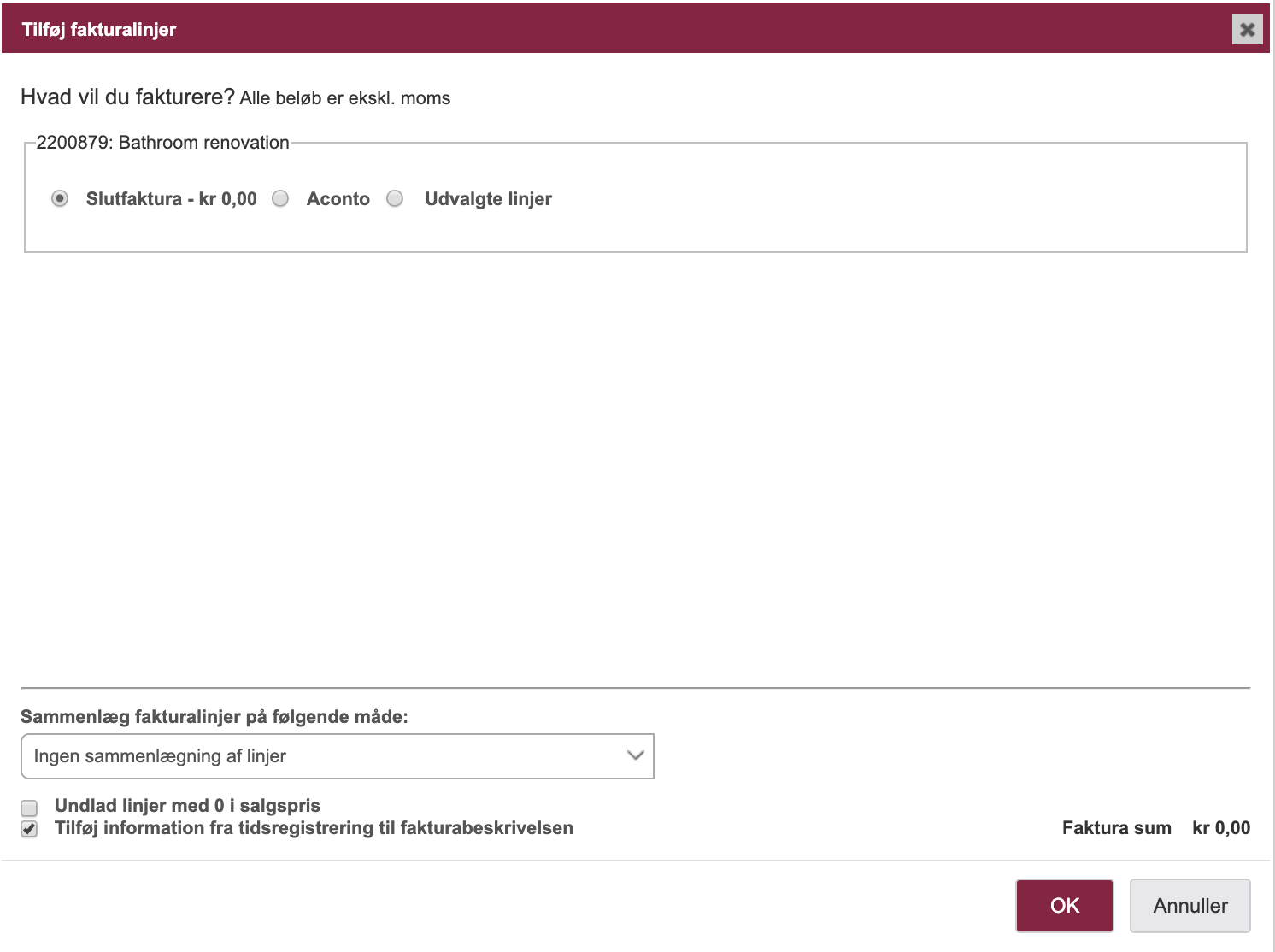Select the Udvalgte linjer radio option

point(395,198)
